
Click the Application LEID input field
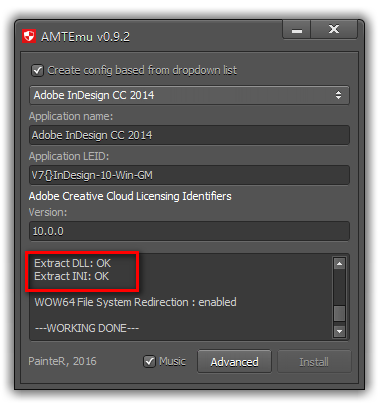[189, 175]
